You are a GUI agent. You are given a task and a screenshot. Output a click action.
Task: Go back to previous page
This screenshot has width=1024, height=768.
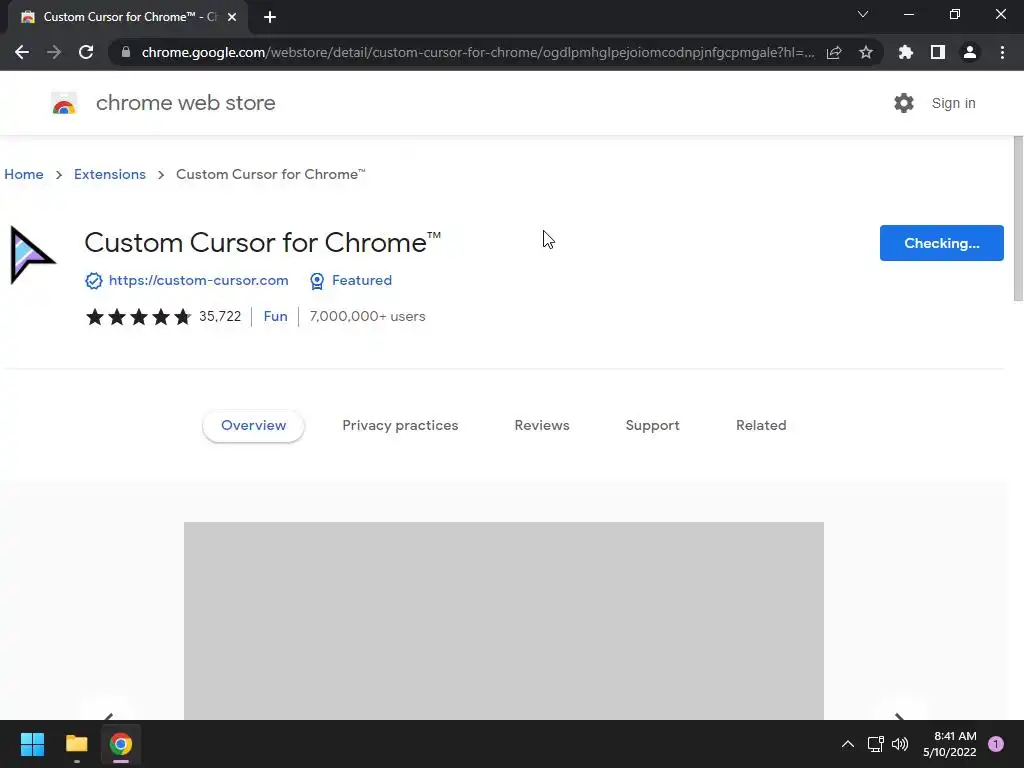pyautogui.click(x=22, y=52)
